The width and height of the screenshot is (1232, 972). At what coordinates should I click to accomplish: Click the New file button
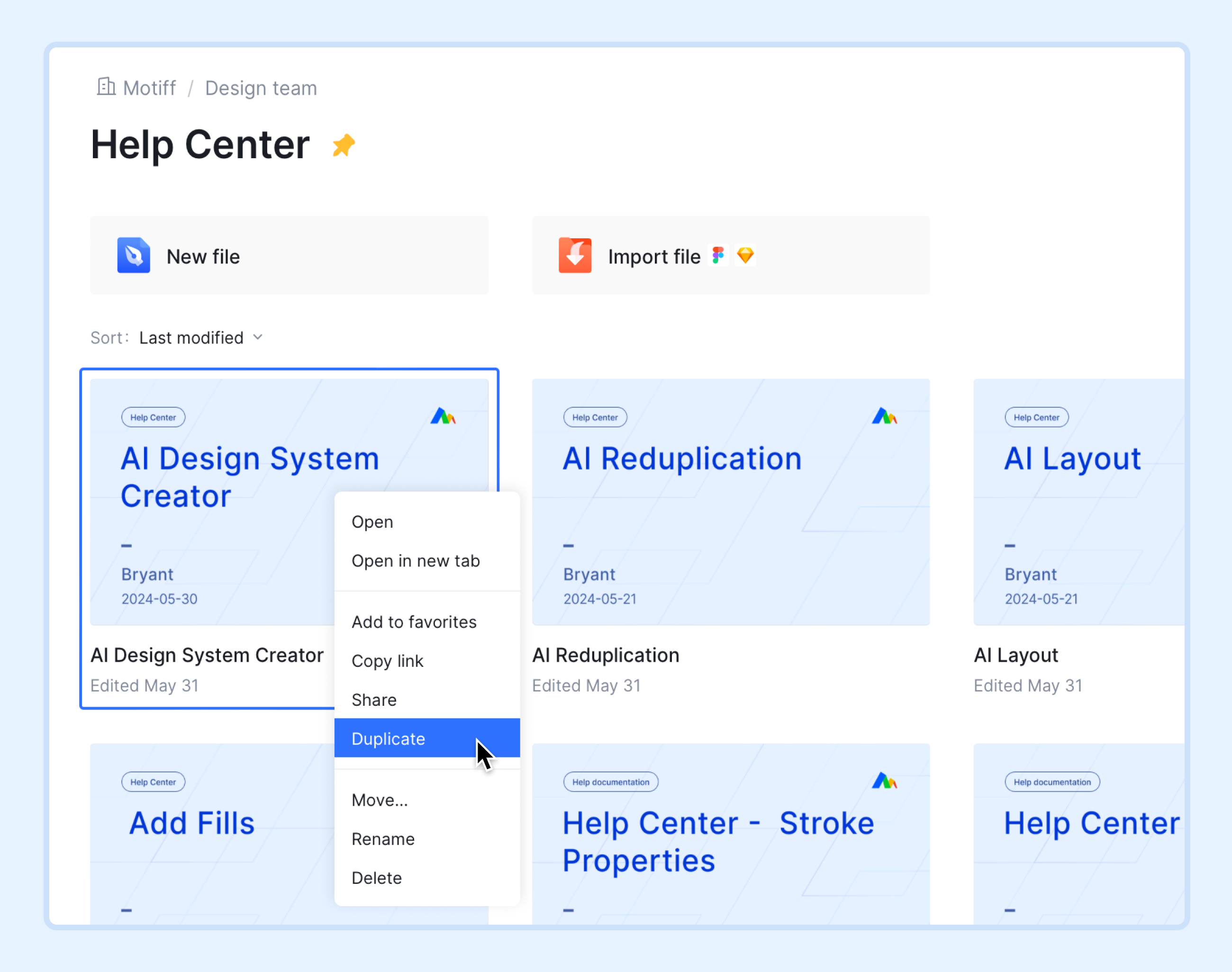point(289,255)
